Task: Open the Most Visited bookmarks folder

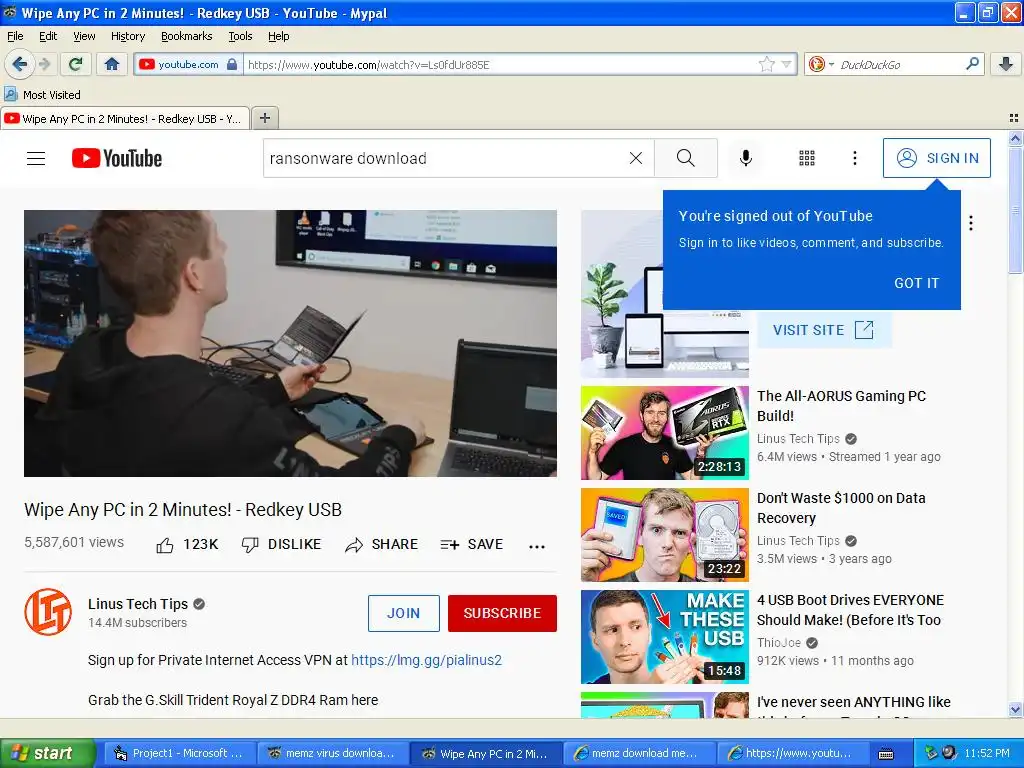Action: pos(43,95)
